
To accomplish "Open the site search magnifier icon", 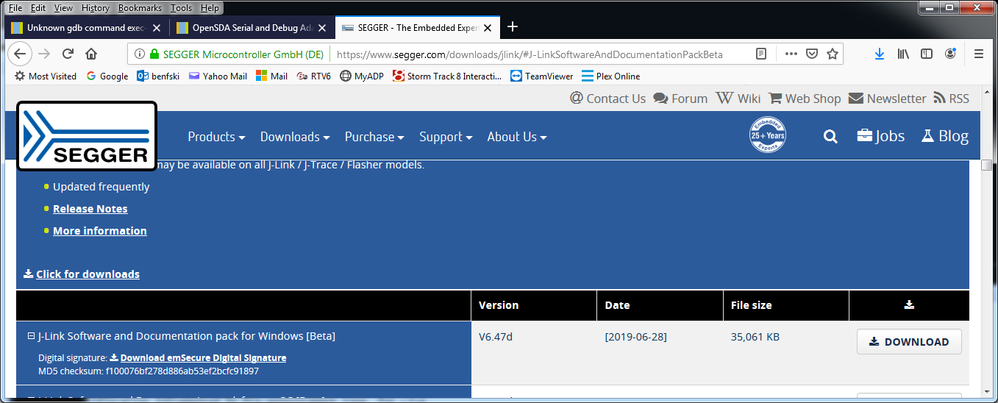I will pyautogui.click(x=830, y=136).
